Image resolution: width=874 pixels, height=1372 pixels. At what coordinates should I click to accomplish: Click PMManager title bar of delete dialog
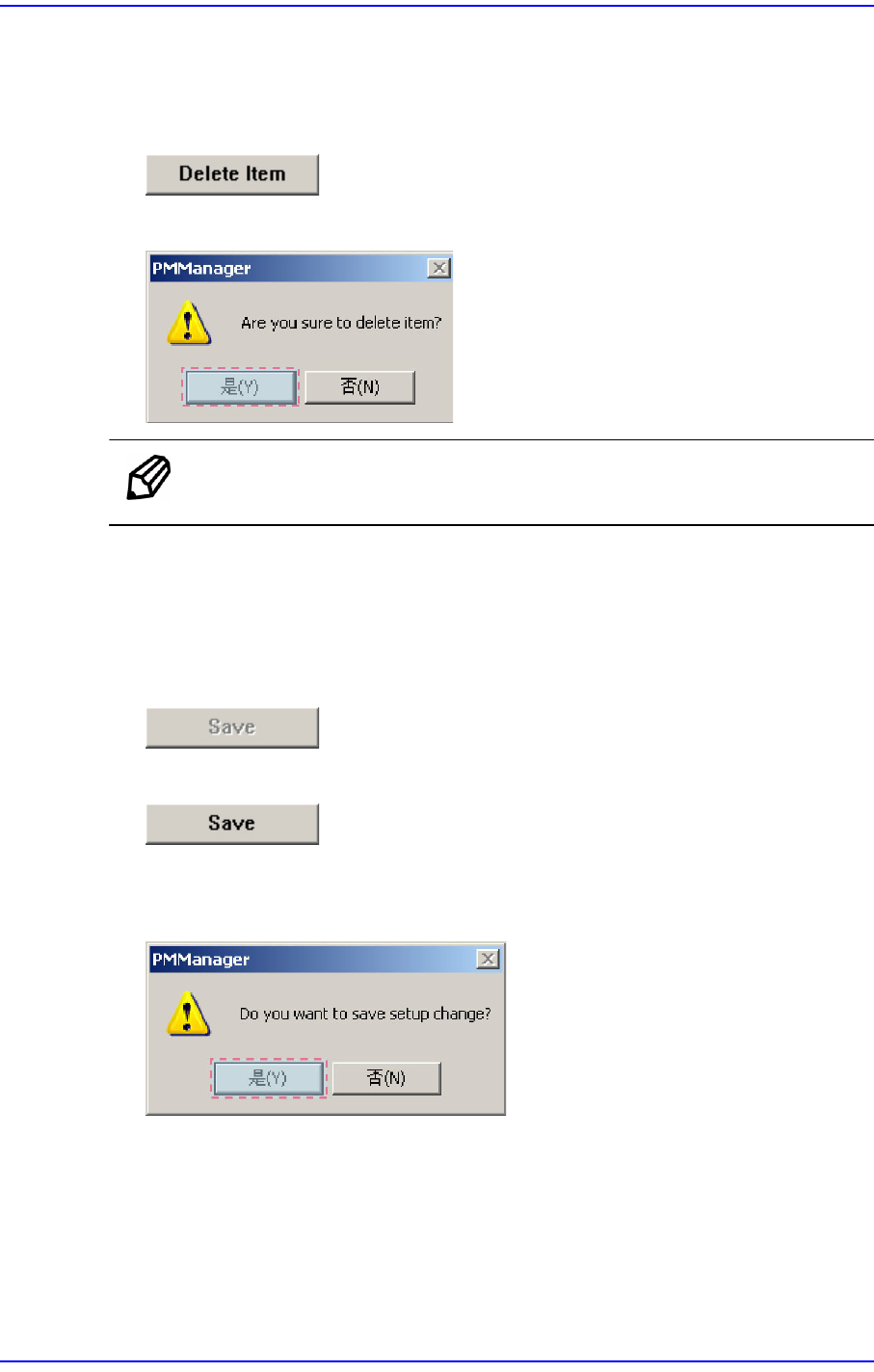(x=287, y=269)
